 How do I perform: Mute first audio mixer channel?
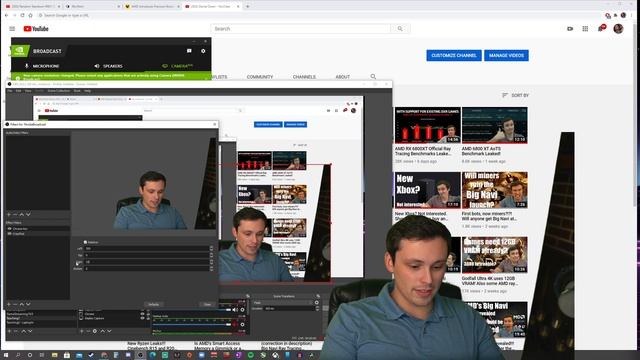(x=235, y=310)
